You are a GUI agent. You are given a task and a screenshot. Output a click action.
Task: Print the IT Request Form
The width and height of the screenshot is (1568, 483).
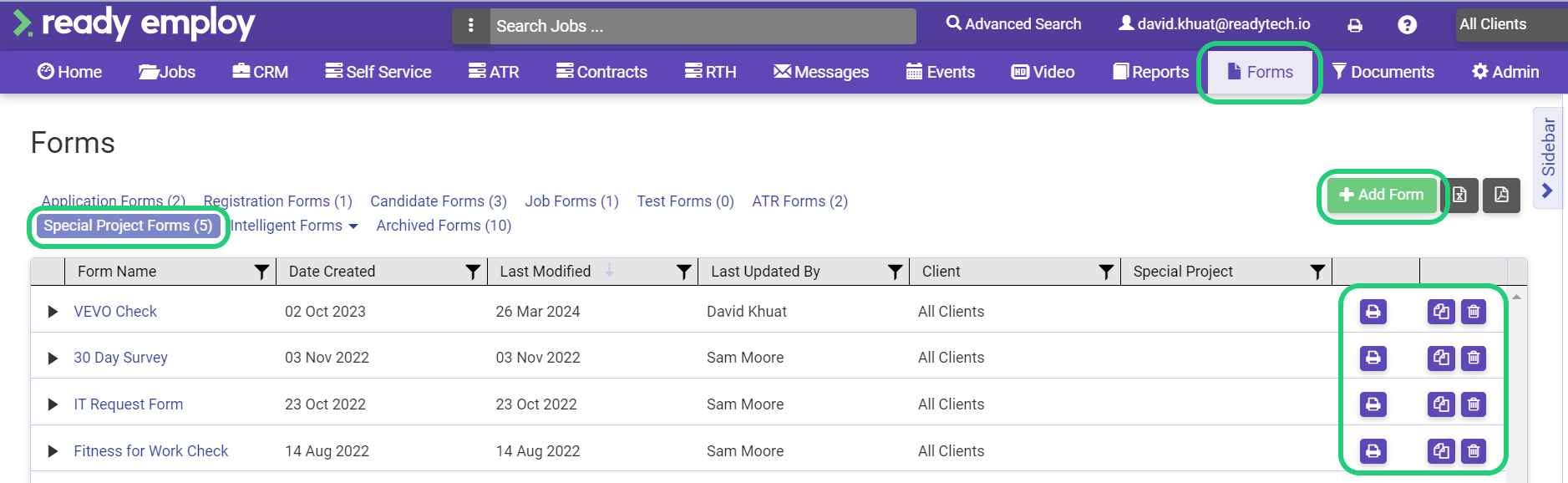(1373, 404)
